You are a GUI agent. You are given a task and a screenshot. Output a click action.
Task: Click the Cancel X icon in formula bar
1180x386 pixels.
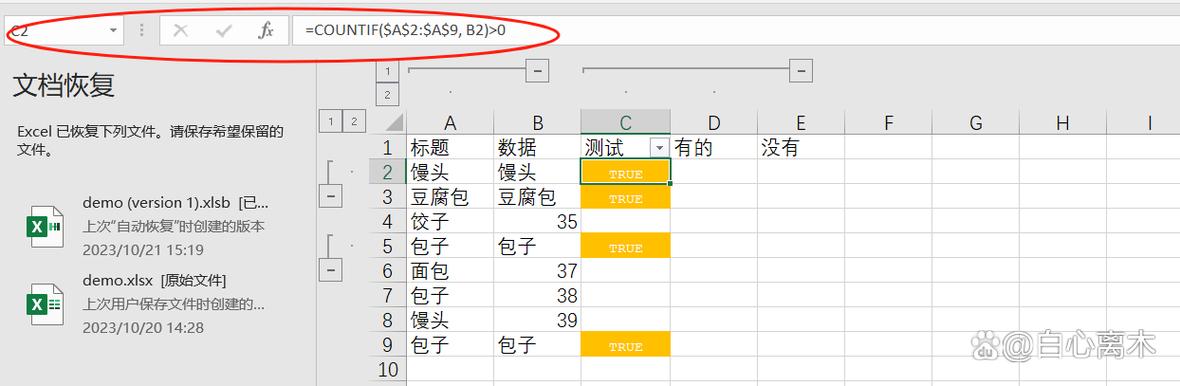click(181, 31)
